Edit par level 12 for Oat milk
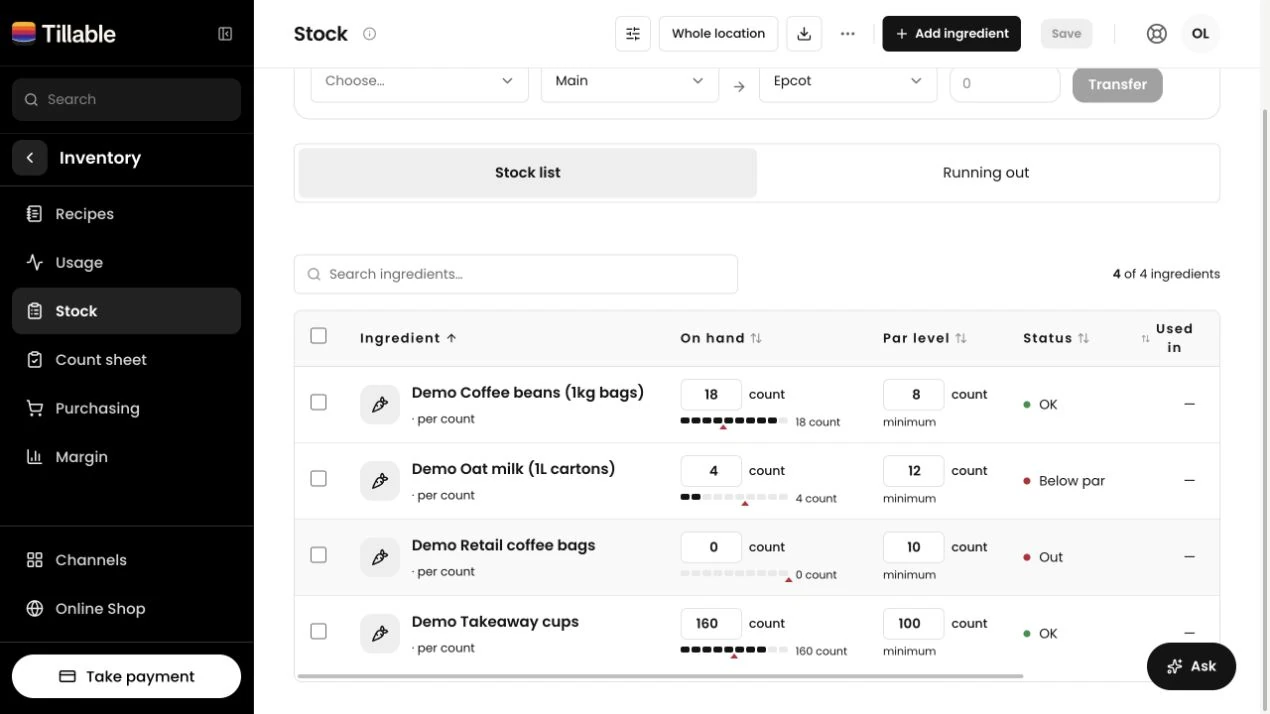 click(914, 471)
